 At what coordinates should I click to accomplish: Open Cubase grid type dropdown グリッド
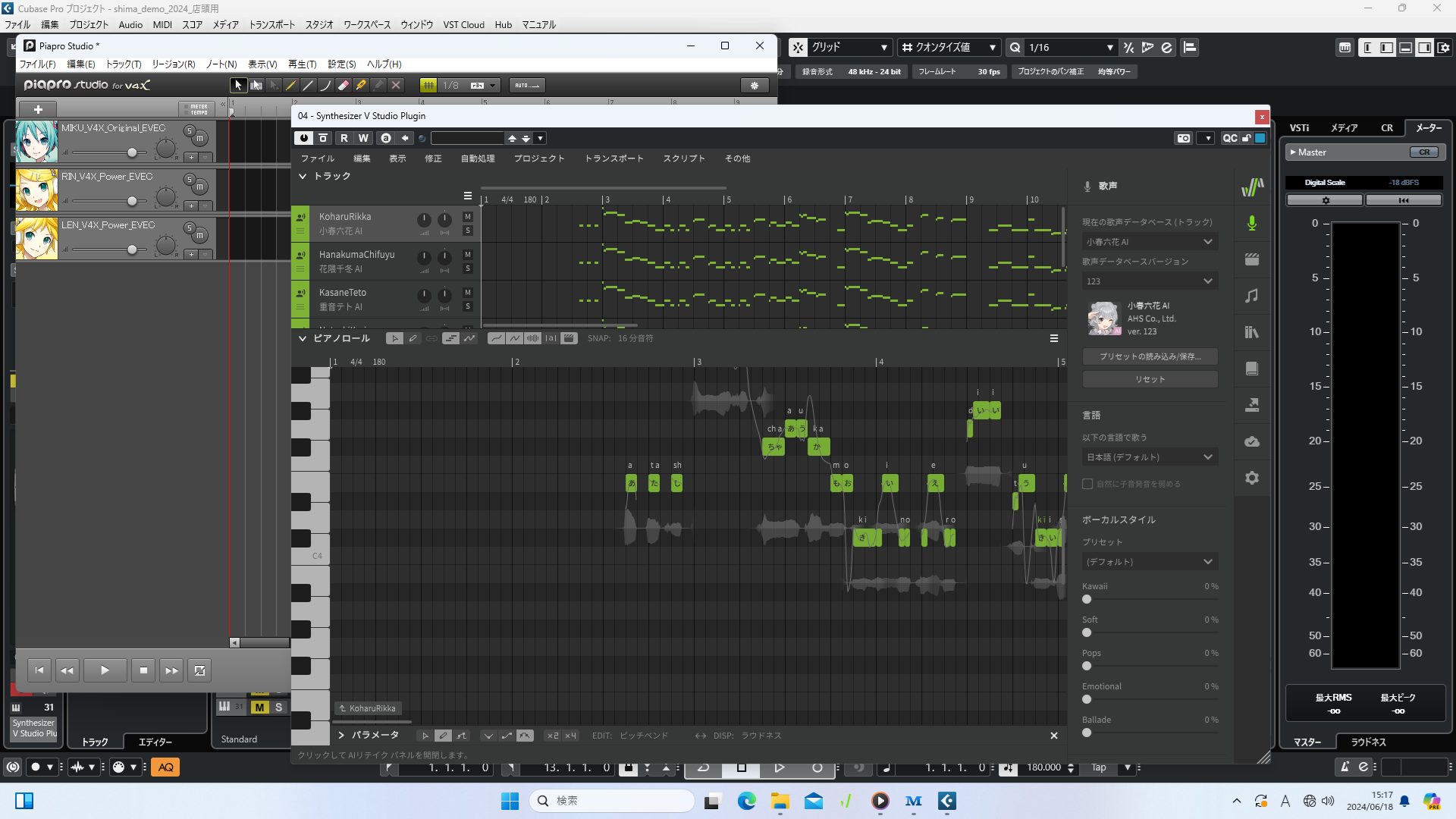point(849,47)
